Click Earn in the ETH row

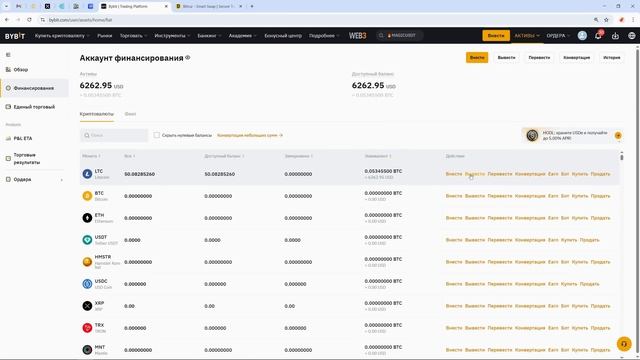coord(553,218)
